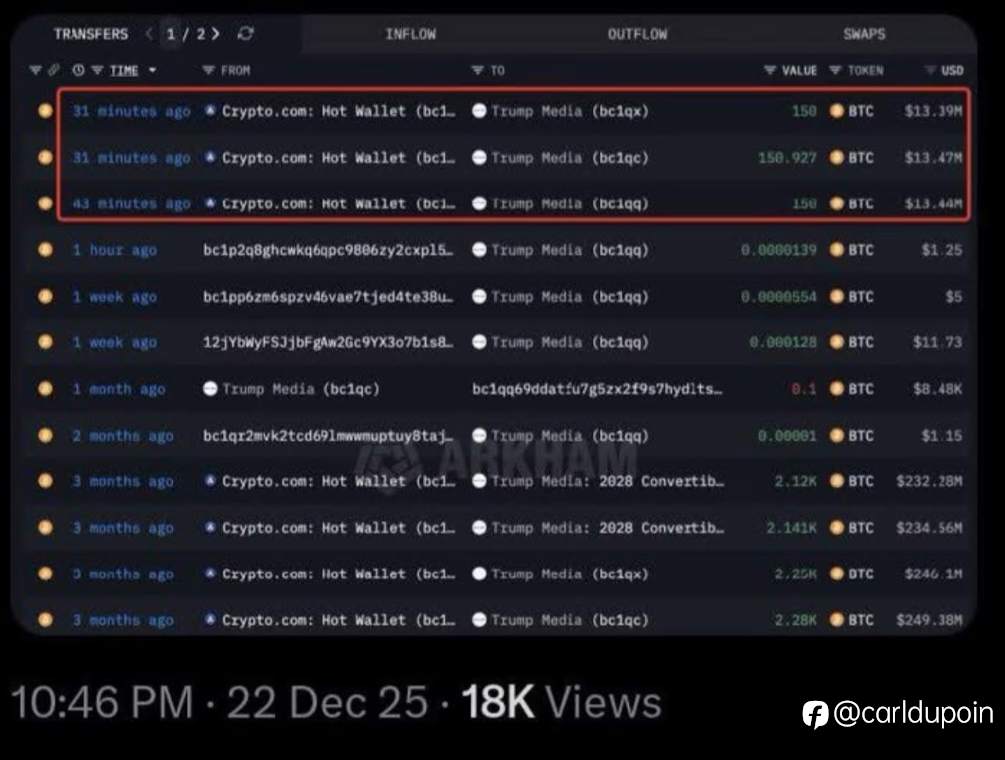Open Trump Media (bc1qc) in the $13.47M row
This screenshot has width=1005, height=760.
click(x=570, y=158)
